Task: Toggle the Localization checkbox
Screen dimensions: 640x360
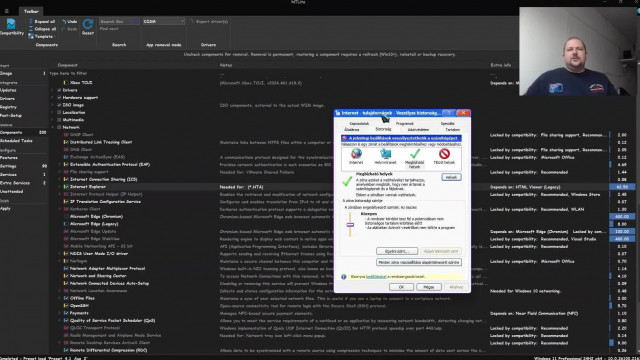Action: pos(59,112)
